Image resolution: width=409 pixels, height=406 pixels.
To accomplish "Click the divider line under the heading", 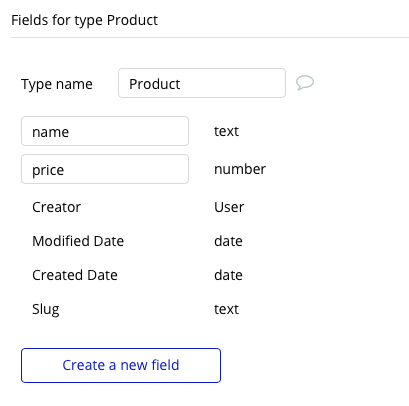I will [x=210, y=37].
